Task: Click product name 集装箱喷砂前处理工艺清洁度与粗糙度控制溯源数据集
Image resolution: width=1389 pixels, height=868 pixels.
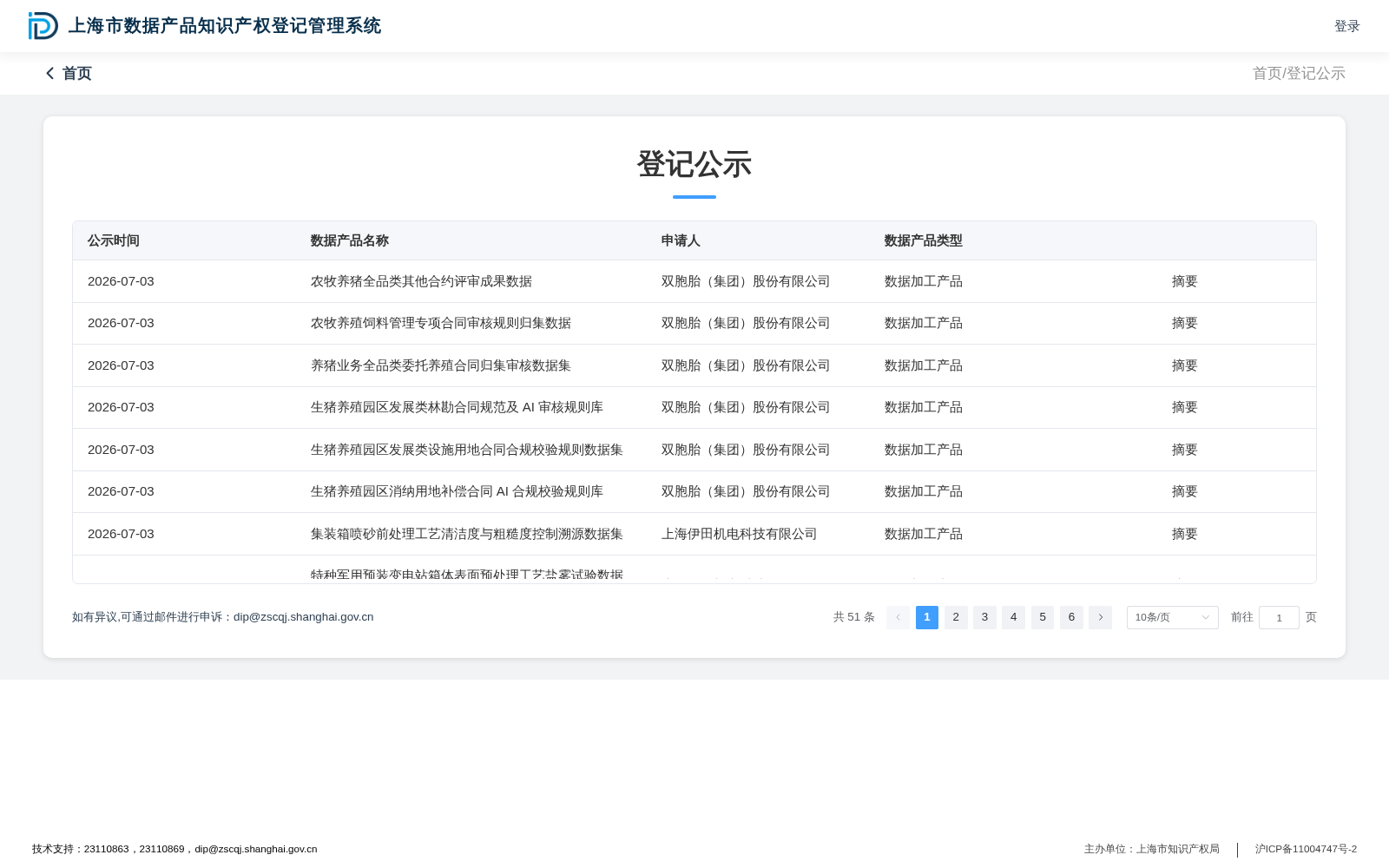Action: (x=467, y=534)
